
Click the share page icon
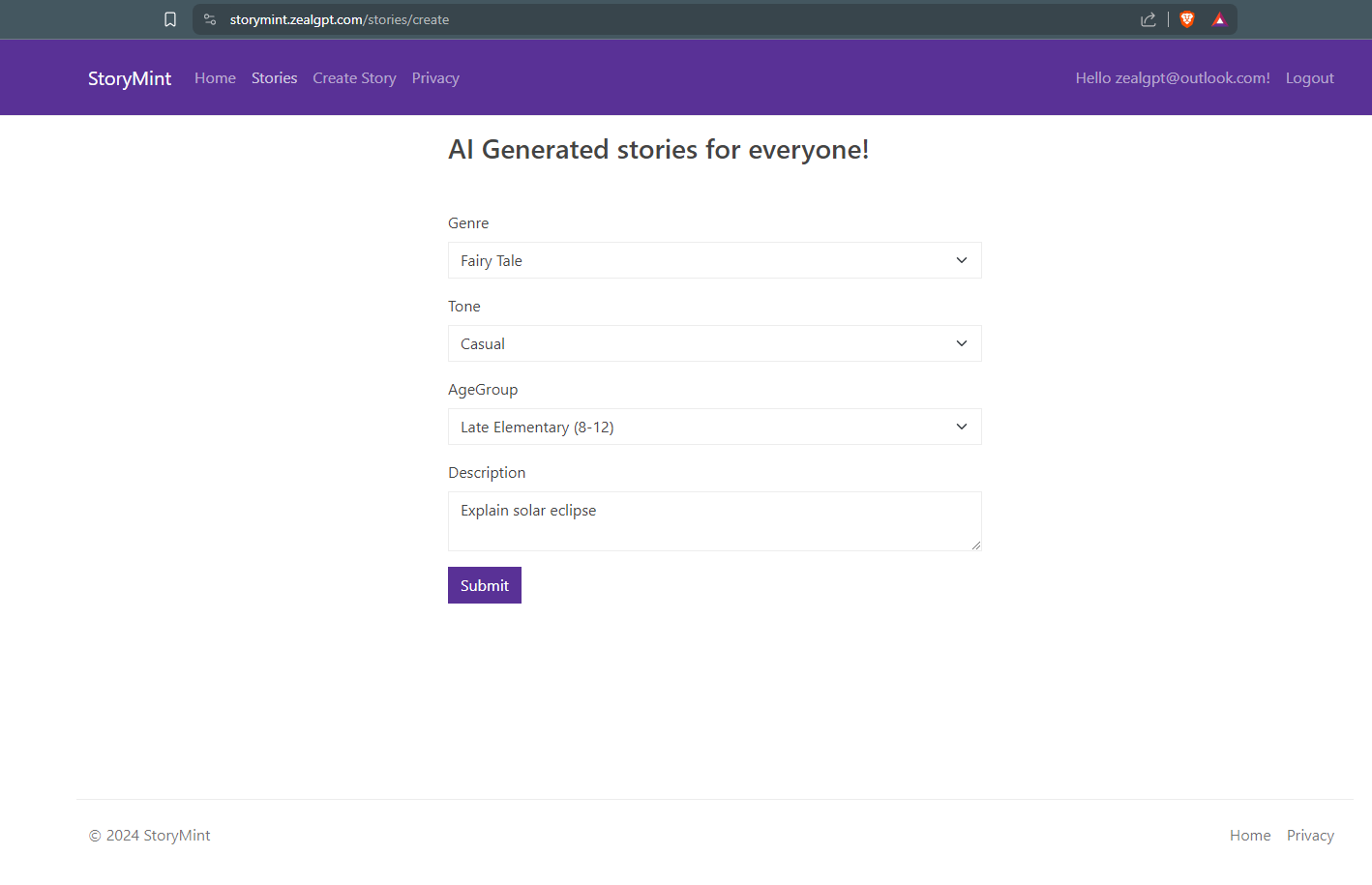[1148, 19]
